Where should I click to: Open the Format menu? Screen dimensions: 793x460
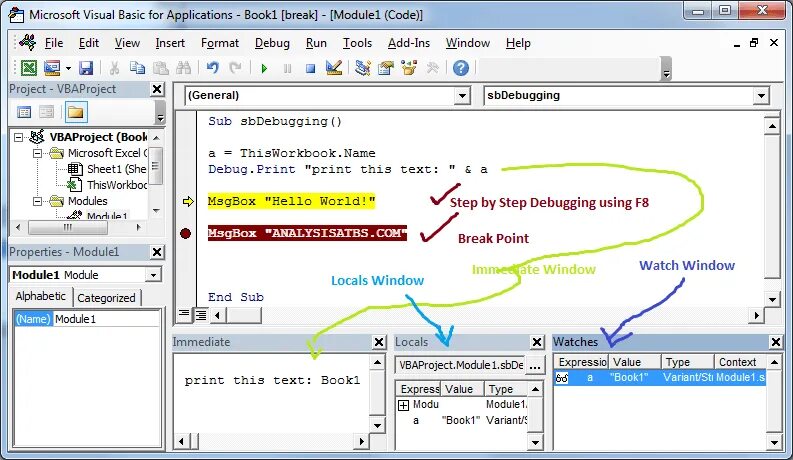pos(219,43)
